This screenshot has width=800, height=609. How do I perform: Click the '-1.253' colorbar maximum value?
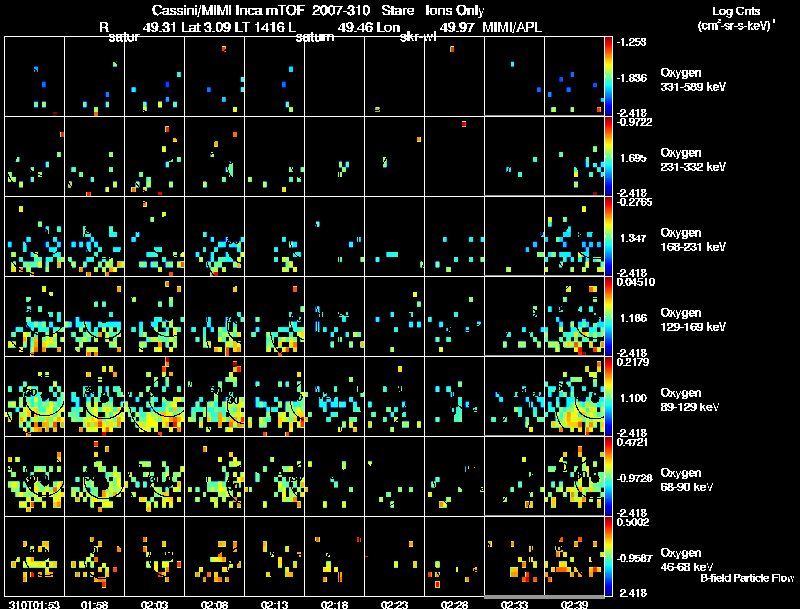point(632,42)
